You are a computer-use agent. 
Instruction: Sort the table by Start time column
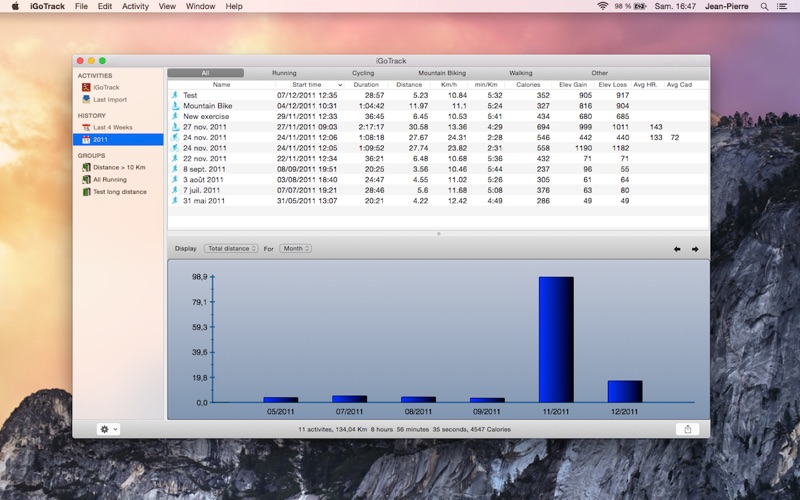[x=307, y=85]
